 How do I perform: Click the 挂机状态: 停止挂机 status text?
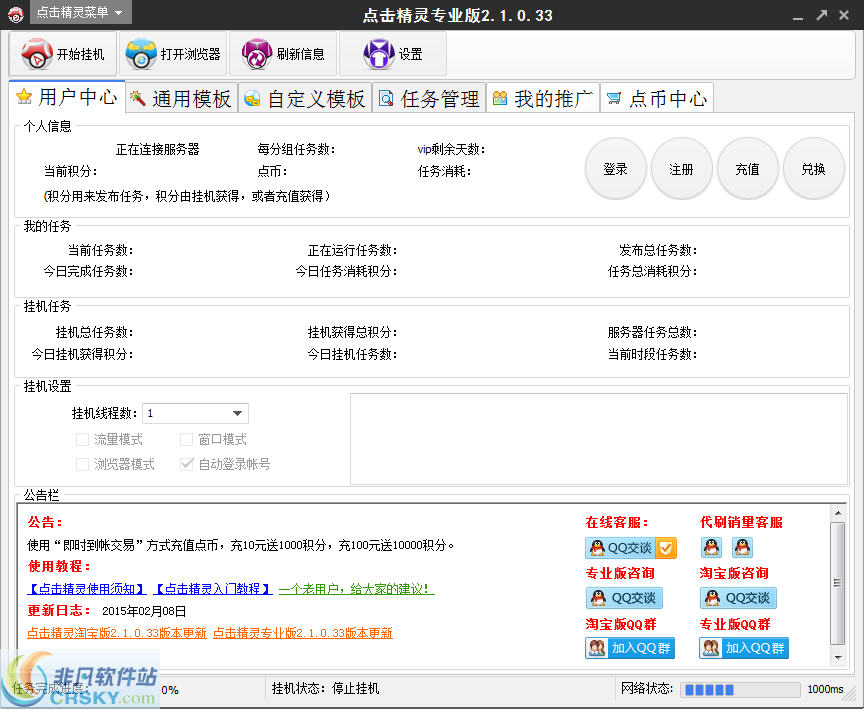(326, 688)
